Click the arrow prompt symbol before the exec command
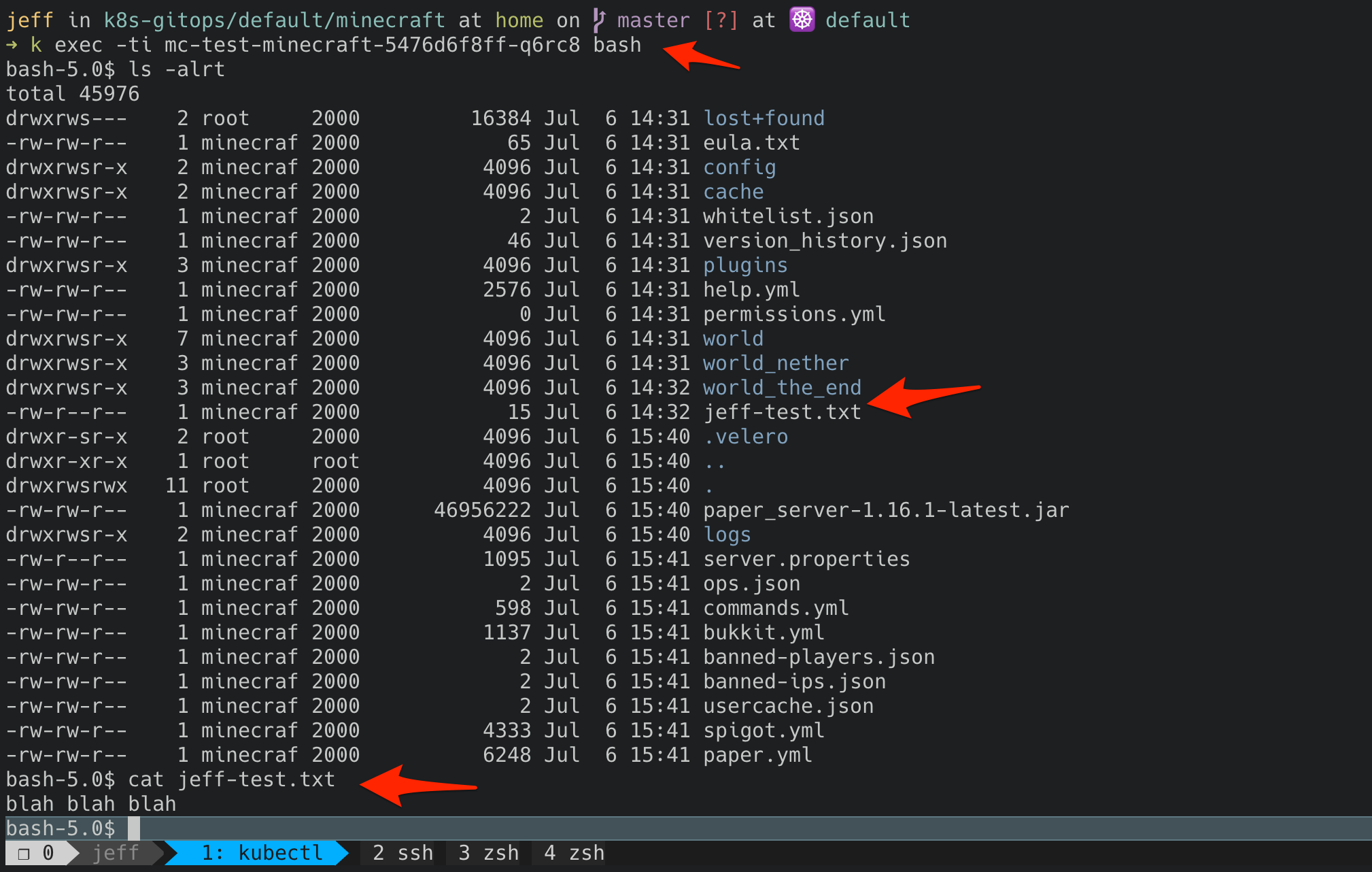Viewport: 1372px width, 872px height. click(x=12, y=45)
